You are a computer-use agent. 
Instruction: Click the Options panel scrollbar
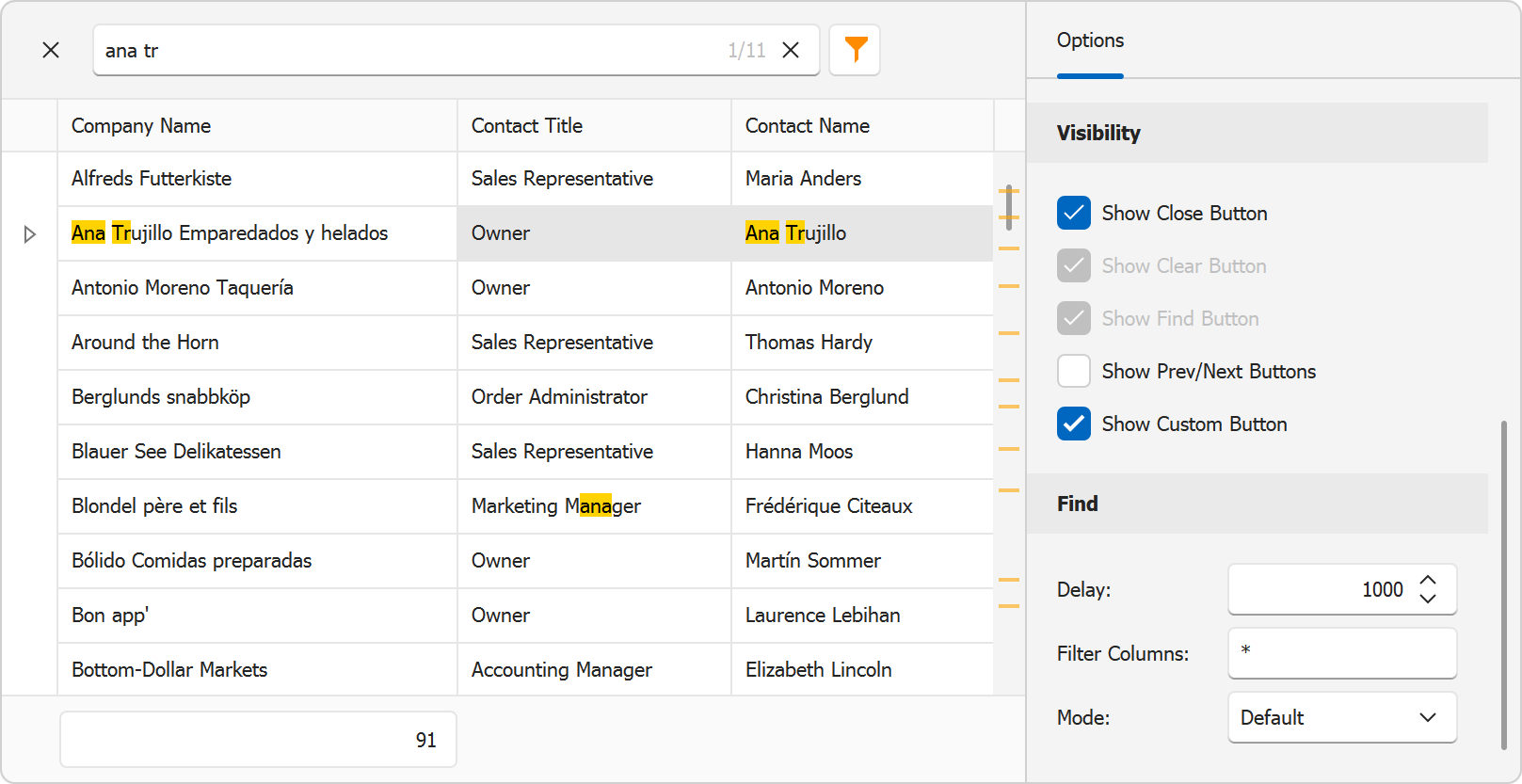[x=1503, y=584]
